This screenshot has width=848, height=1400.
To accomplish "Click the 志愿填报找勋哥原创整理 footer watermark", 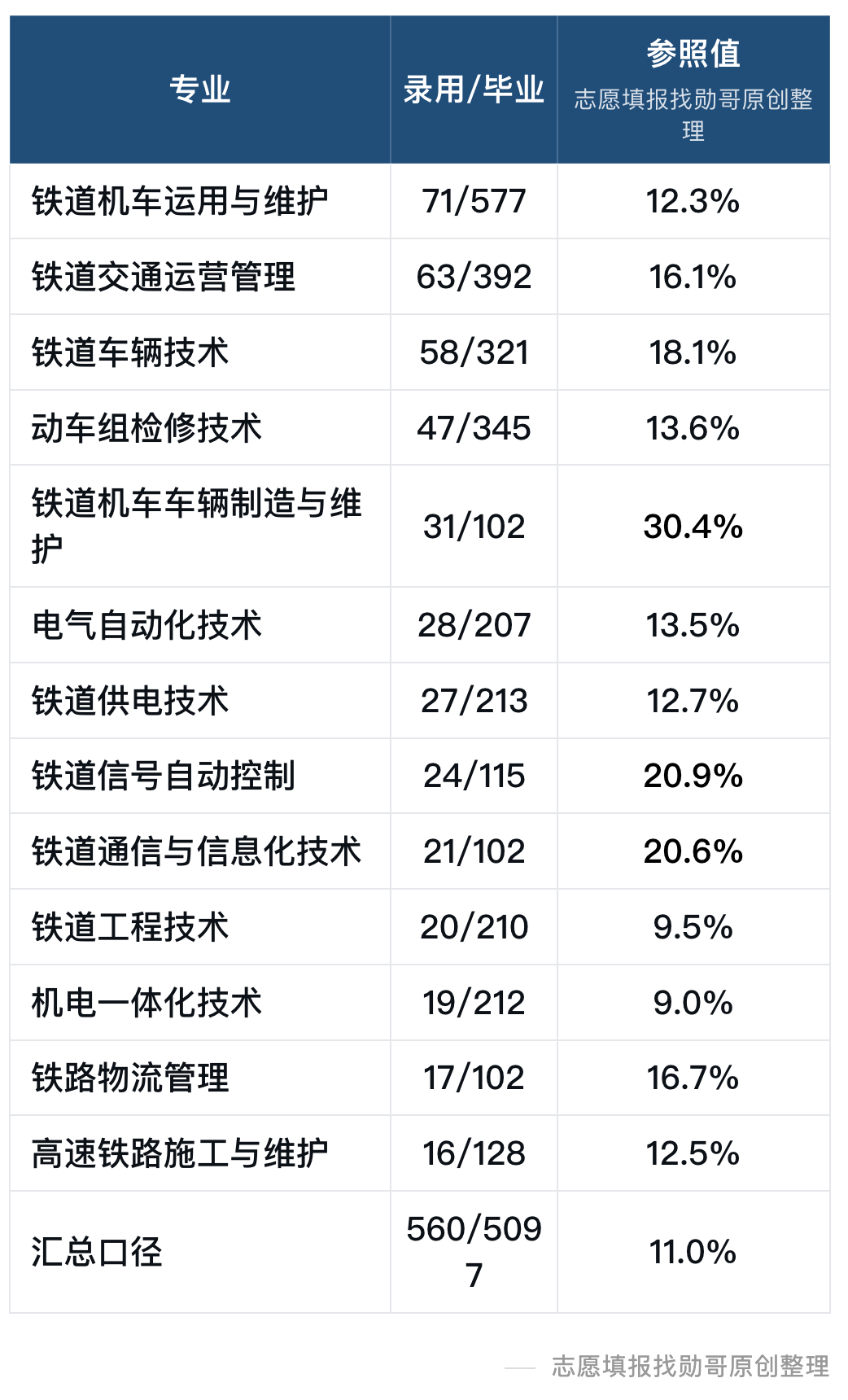I will coord(690,1367).
